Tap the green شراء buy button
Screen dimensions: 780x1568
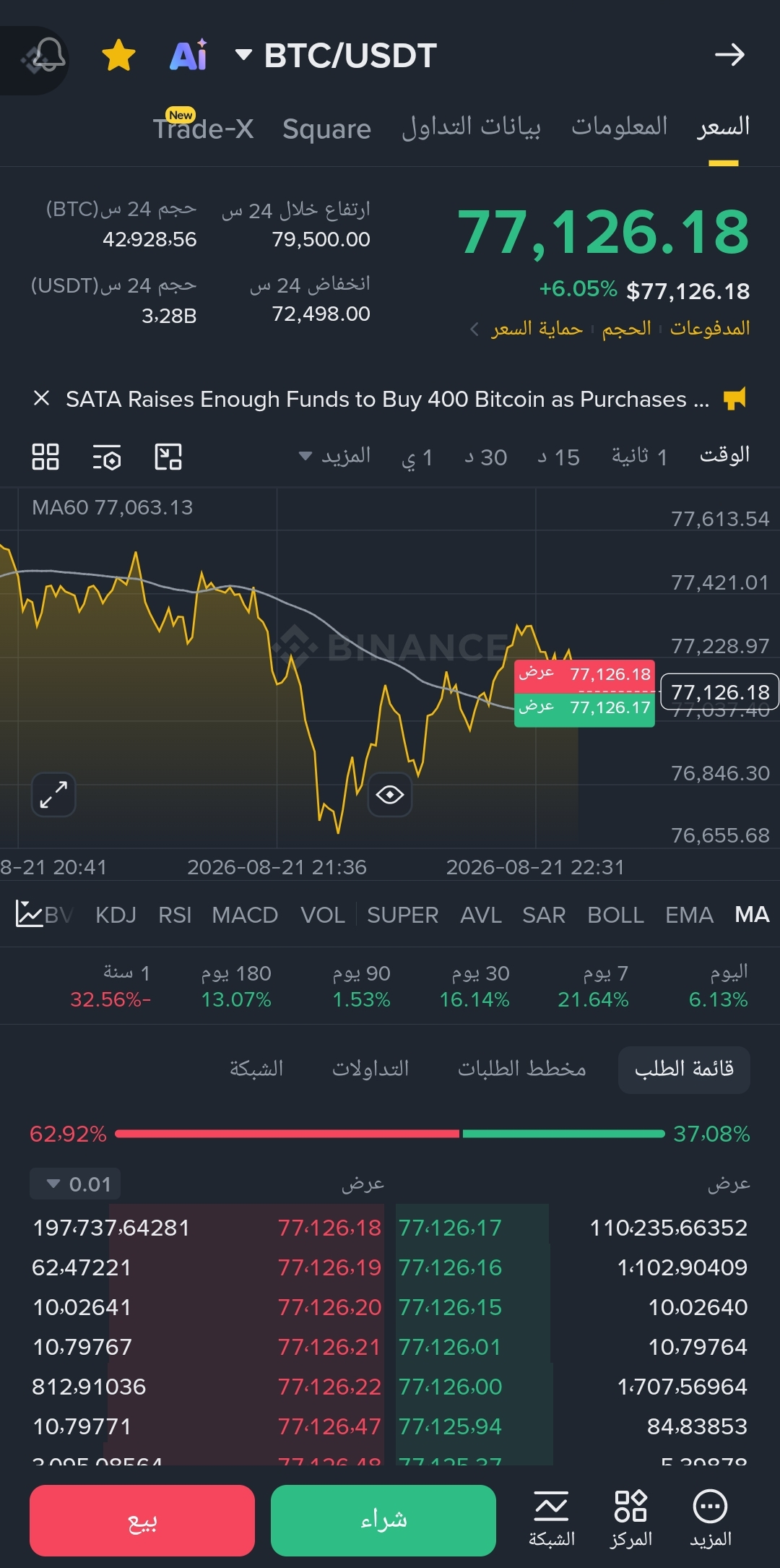(x=383, y=1520)
